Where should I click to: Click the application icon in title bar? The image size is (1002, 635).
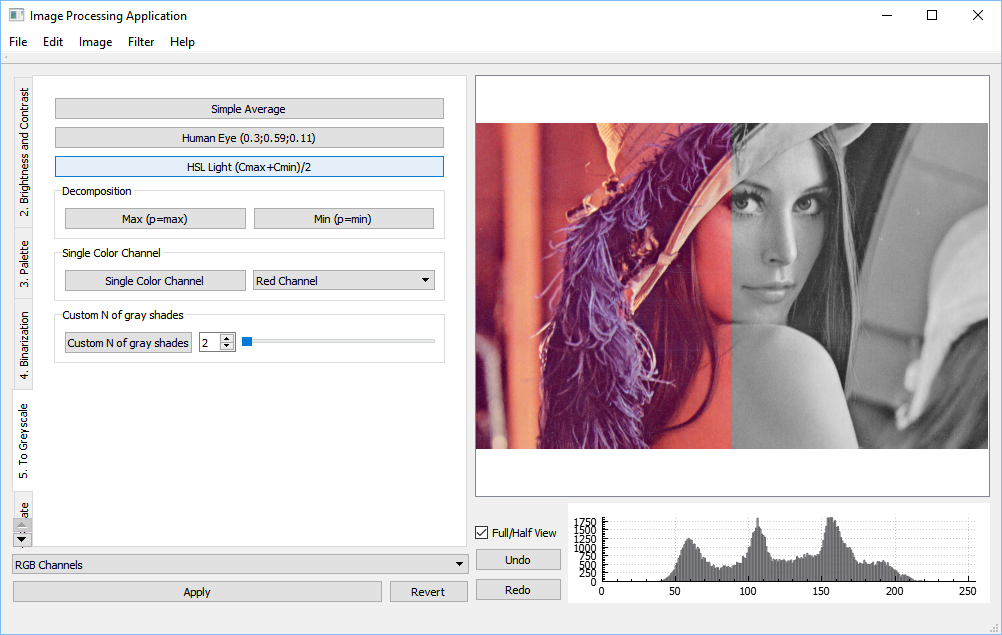tap(17, 15)
